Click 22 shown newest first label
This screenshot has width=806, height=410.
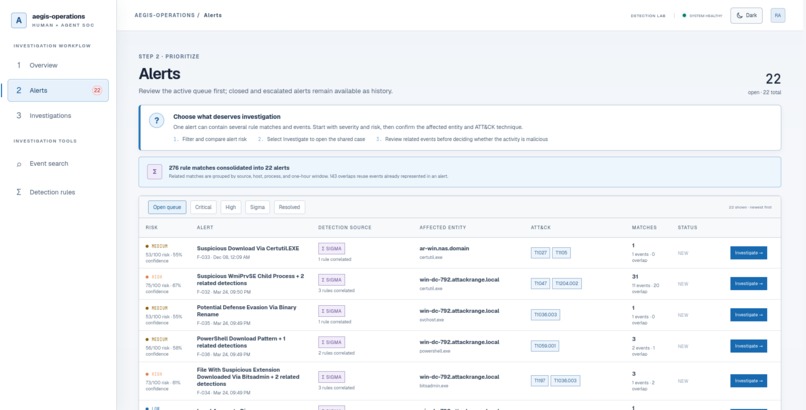tap(750, 208)
